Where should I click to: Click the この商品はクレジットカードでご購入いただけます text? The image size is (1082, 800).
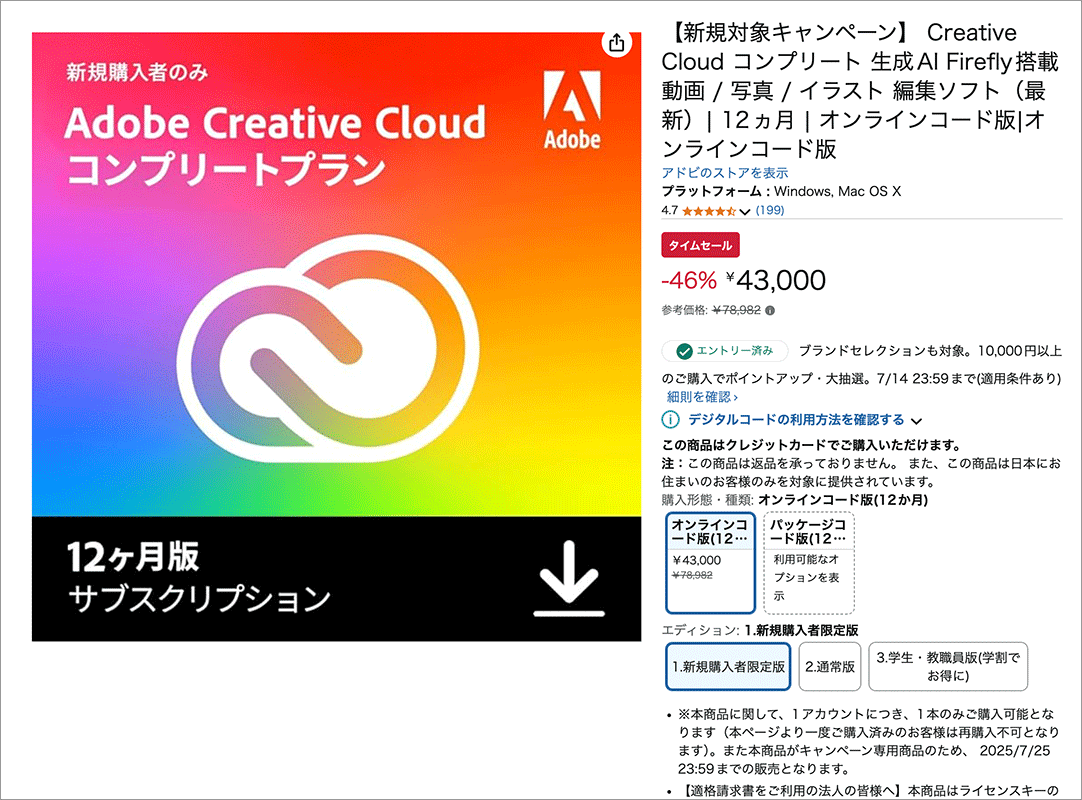coord(811,445)
